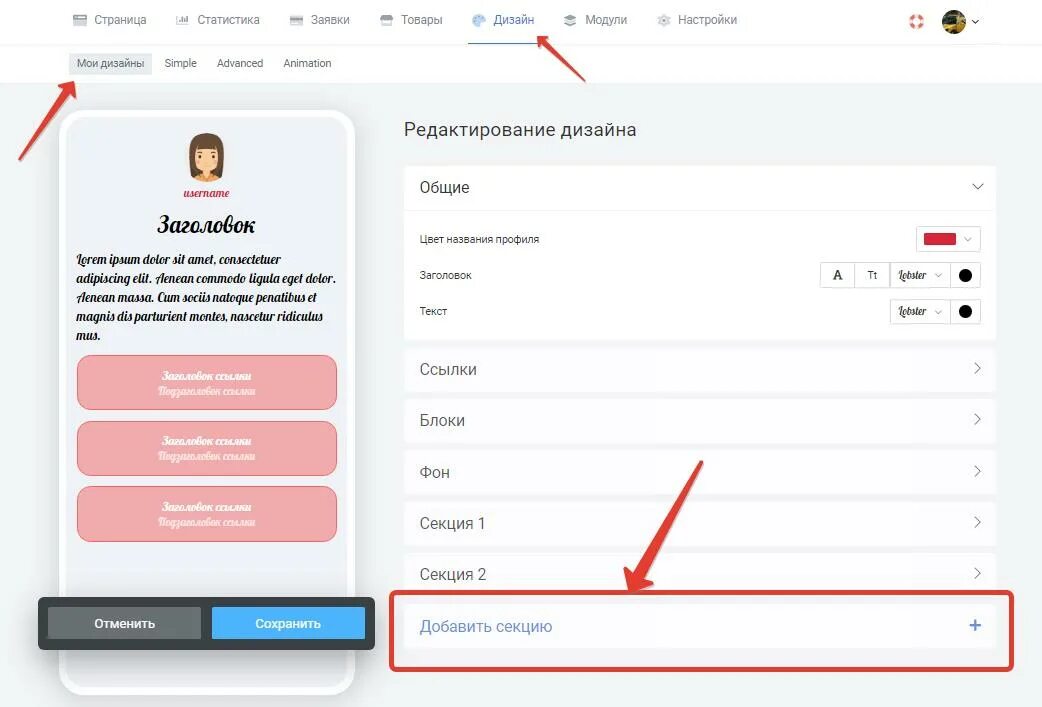This screenshot has width=1042, height=707.
Task: Click the girl avatar in phone preview
Action: pos(206,157)
